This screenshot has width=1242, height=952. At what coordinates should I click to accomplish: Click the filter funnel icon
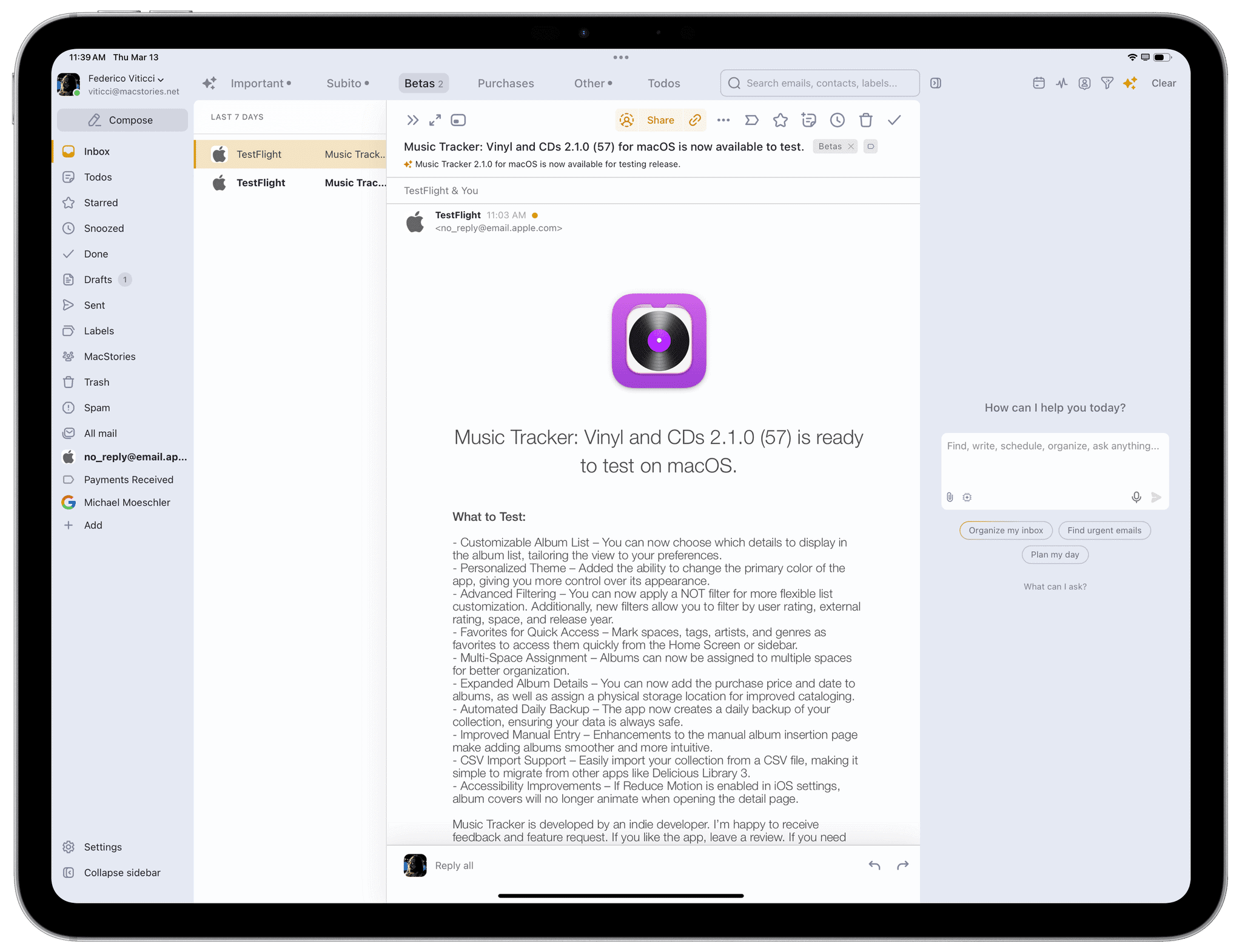(x=1107, y=83)
